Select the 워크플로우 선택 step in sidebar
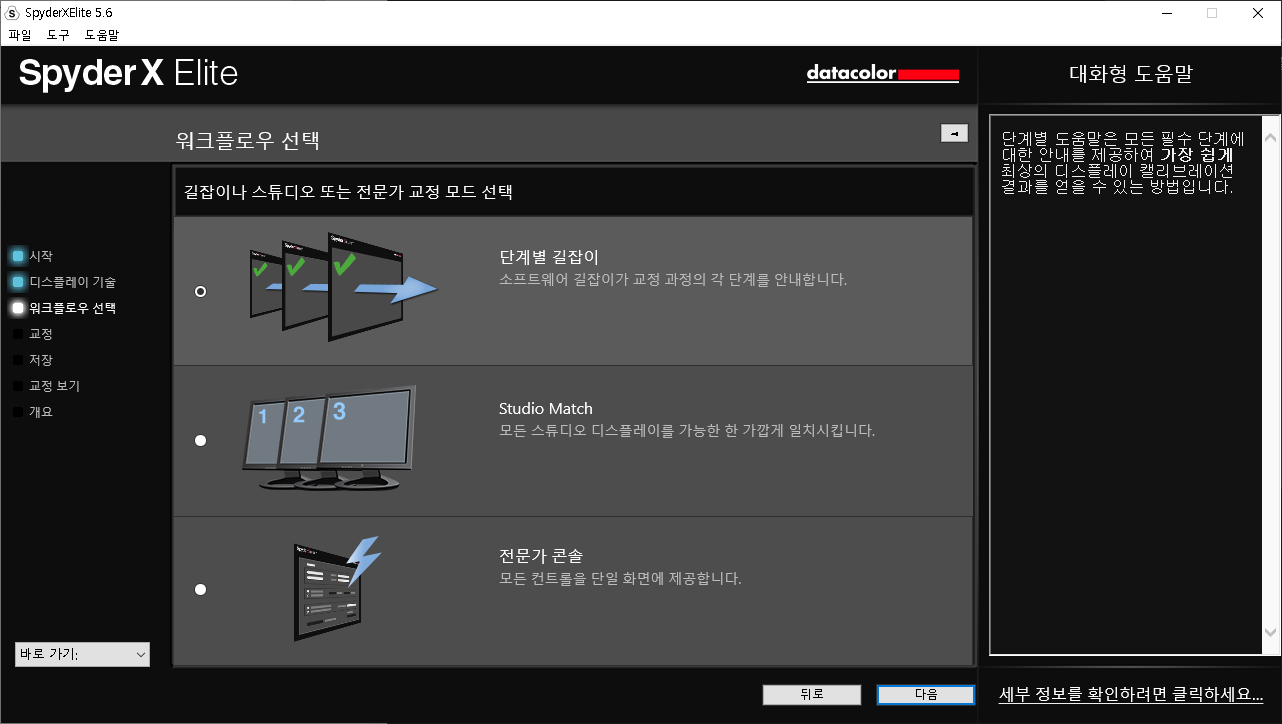 pyautogui.click(x=73, y=308)
